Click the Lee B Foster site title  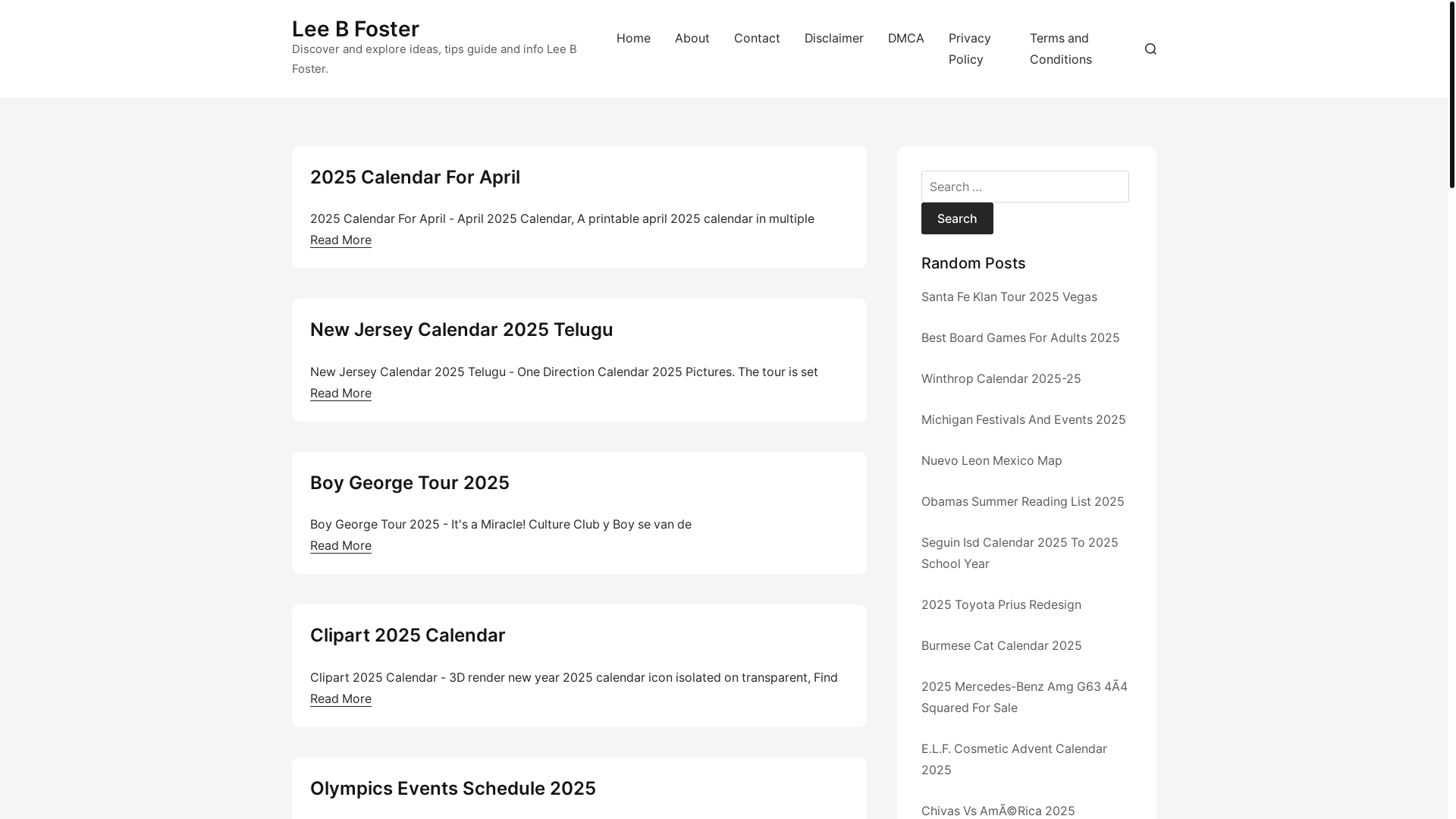tap(356, 29)
